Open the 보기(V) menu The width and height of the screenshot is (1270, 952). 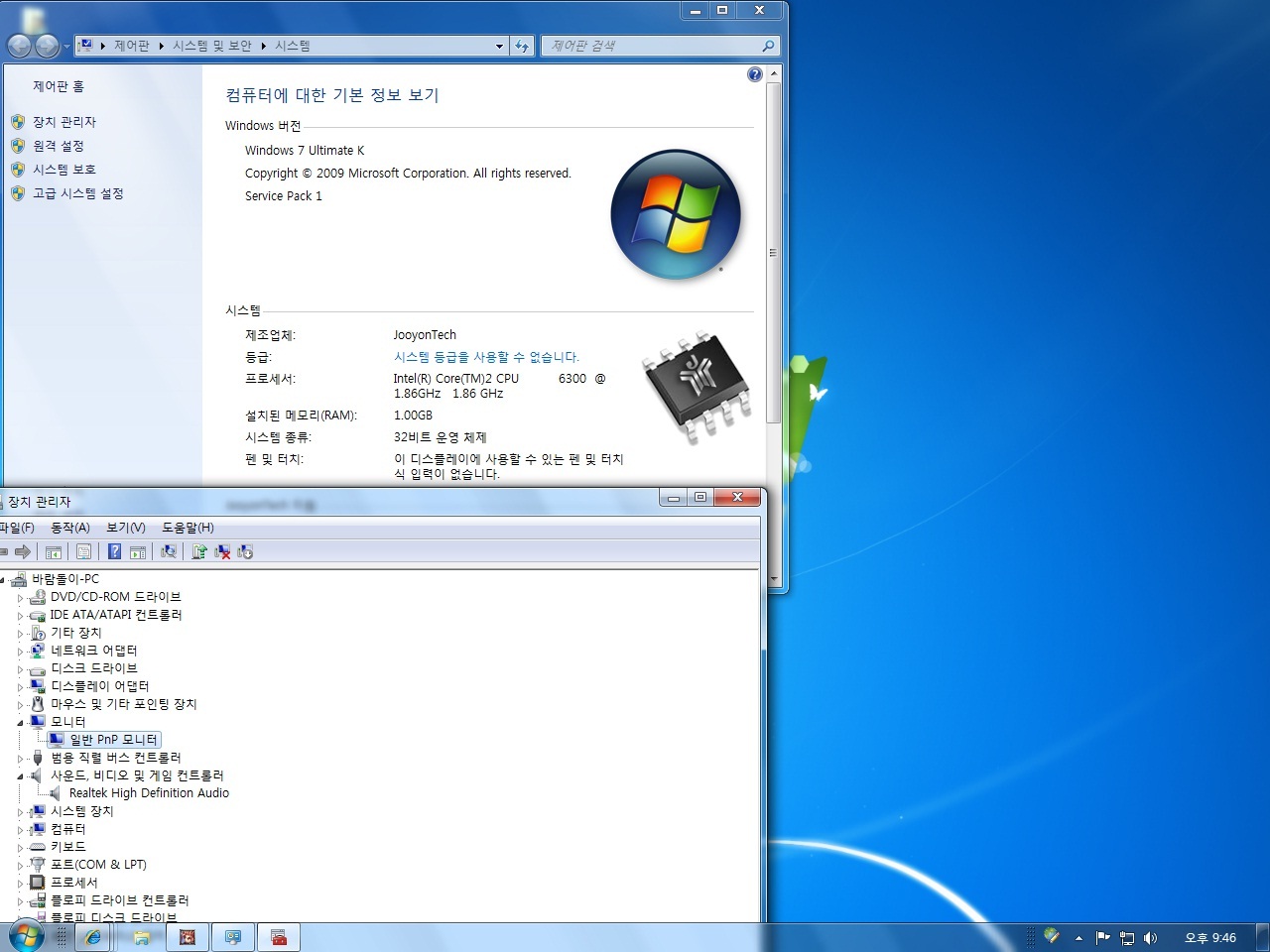pos(126,528)
